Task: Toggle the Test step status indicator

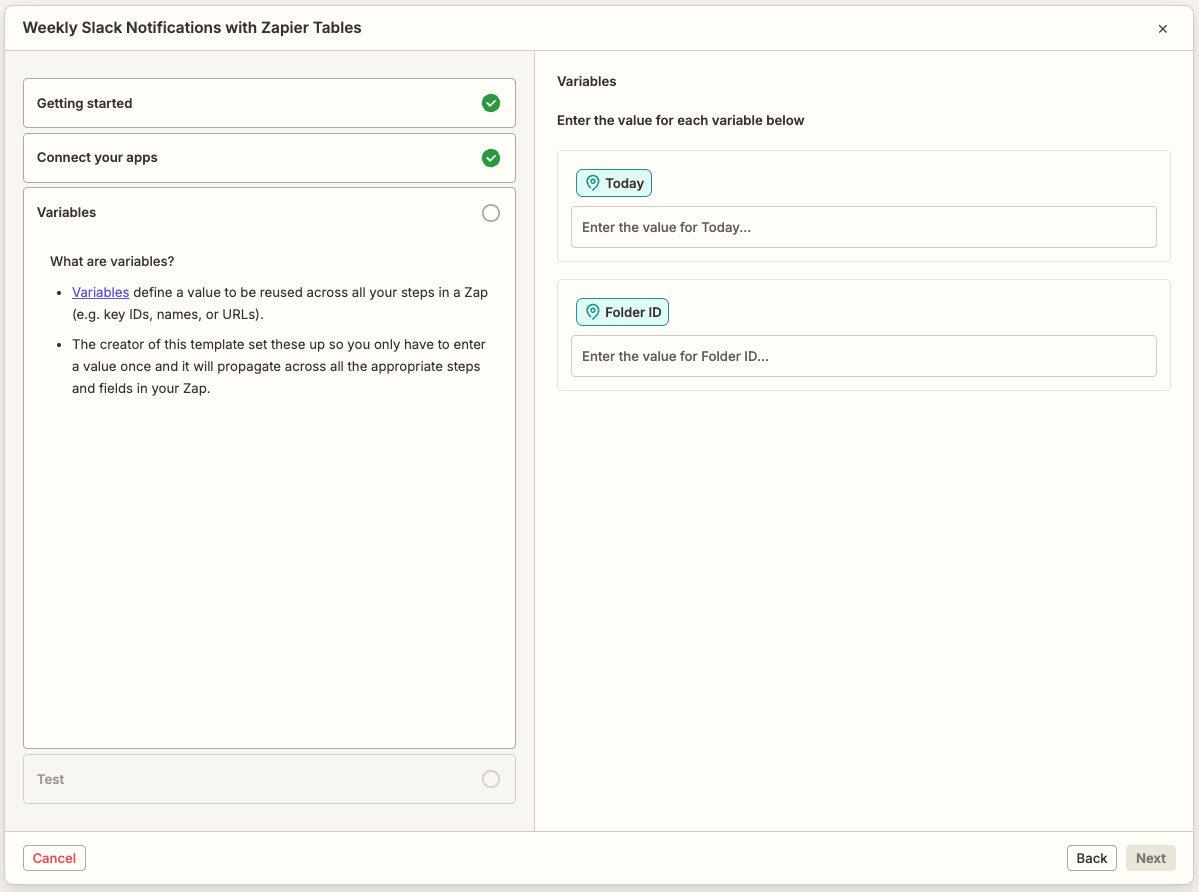Action: click(490, 779)
